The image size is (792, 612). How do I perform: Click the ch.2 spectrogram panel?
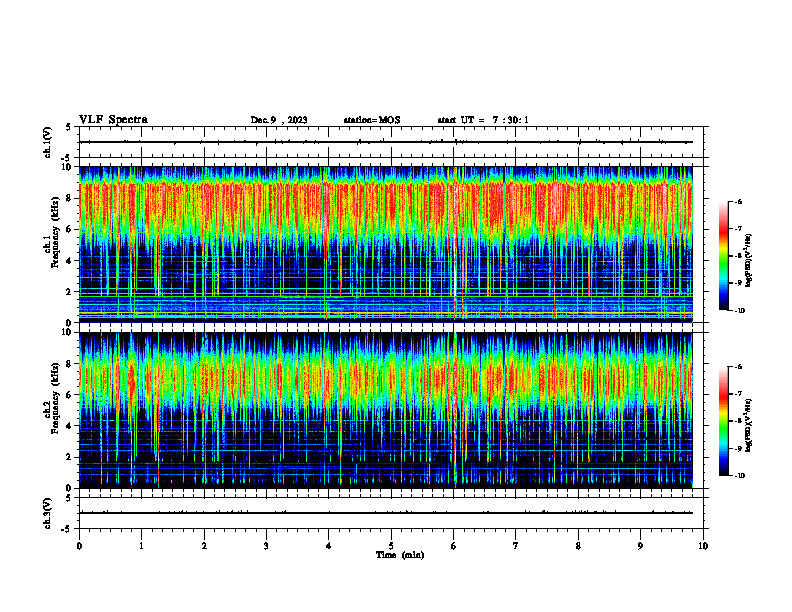386,410
